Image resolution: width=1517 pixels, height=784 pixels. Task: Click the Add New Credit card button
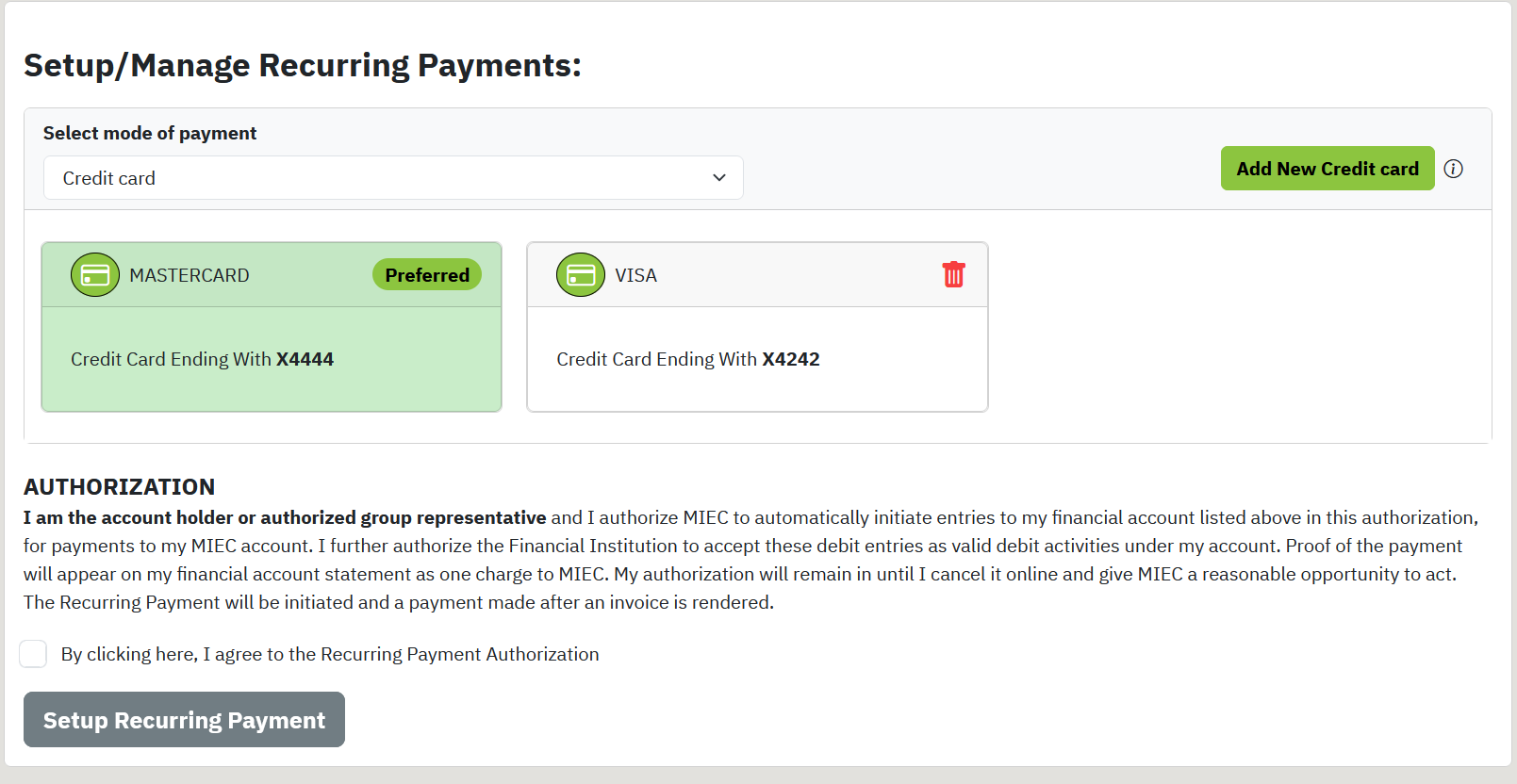click(1327, 168)
